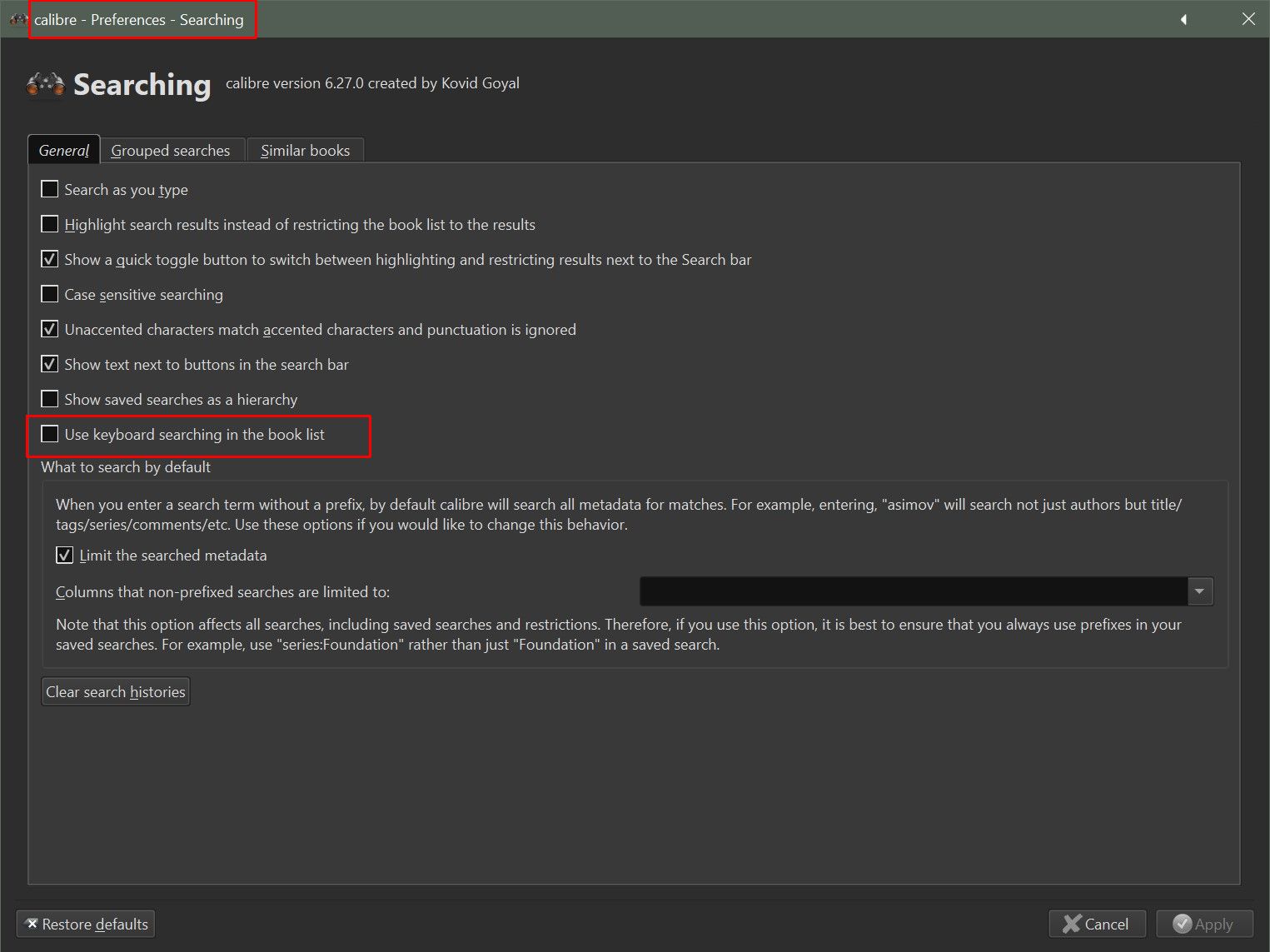Open the Similar books tab
Screen dimensions: 1270x952
pyautogui.click(x=305, y=151)
